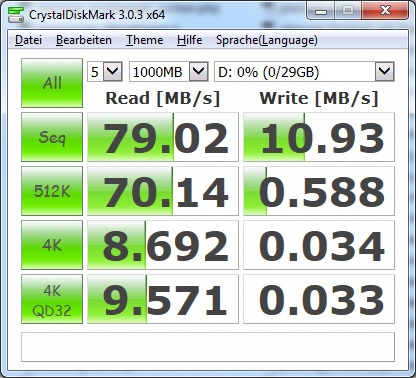Minimize the CrystalDiskMark window
Viewport: 416px width, 378px height.
[x=321, y=12]
